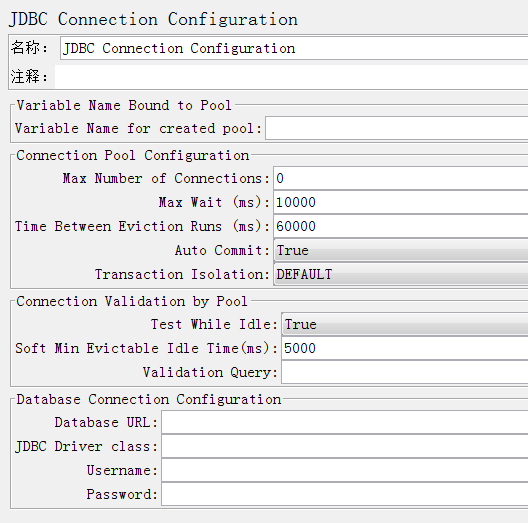Click the Max Wait (ms) input box
528x523 pixels.
(x=401, y=202)
